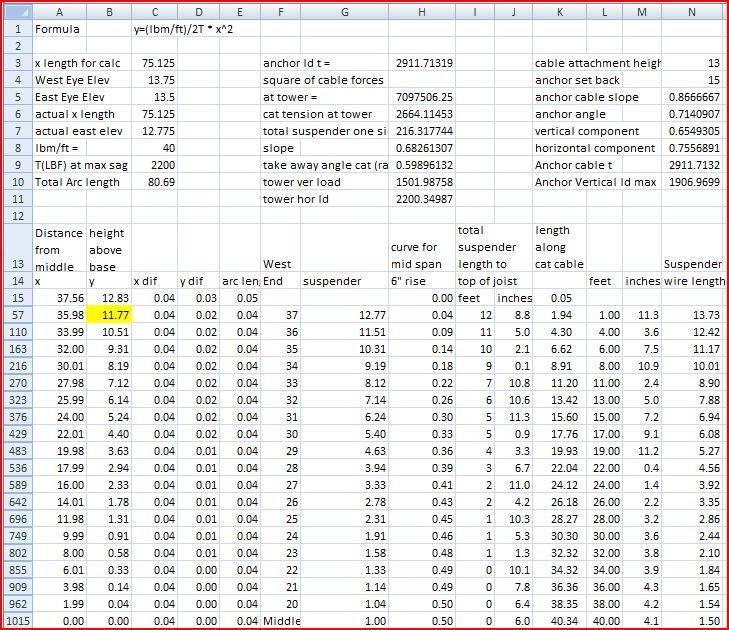Click 'length along cat cable' header cell

[x=560, y=249]
